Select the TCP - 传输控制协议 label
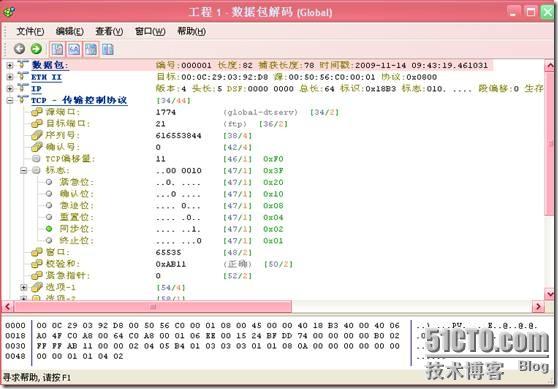558x389 pixels. [x=79, y=100]
